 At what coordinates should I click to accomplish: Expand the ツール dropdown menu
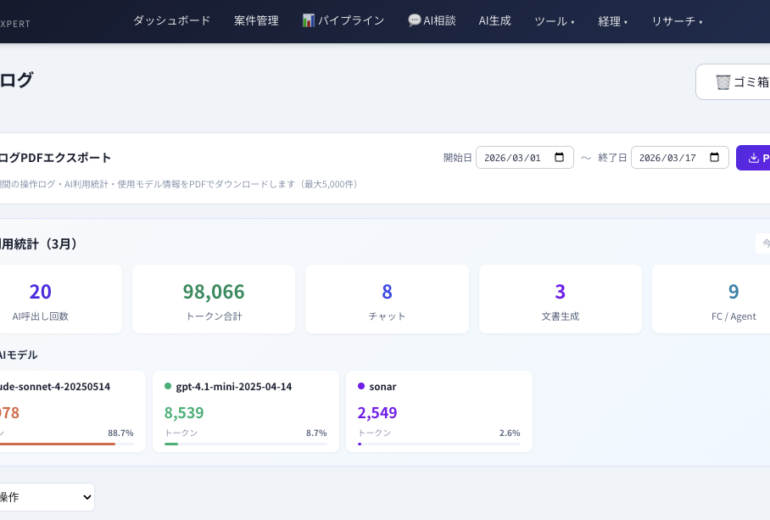pyautogui.click(x=554, y=21)
